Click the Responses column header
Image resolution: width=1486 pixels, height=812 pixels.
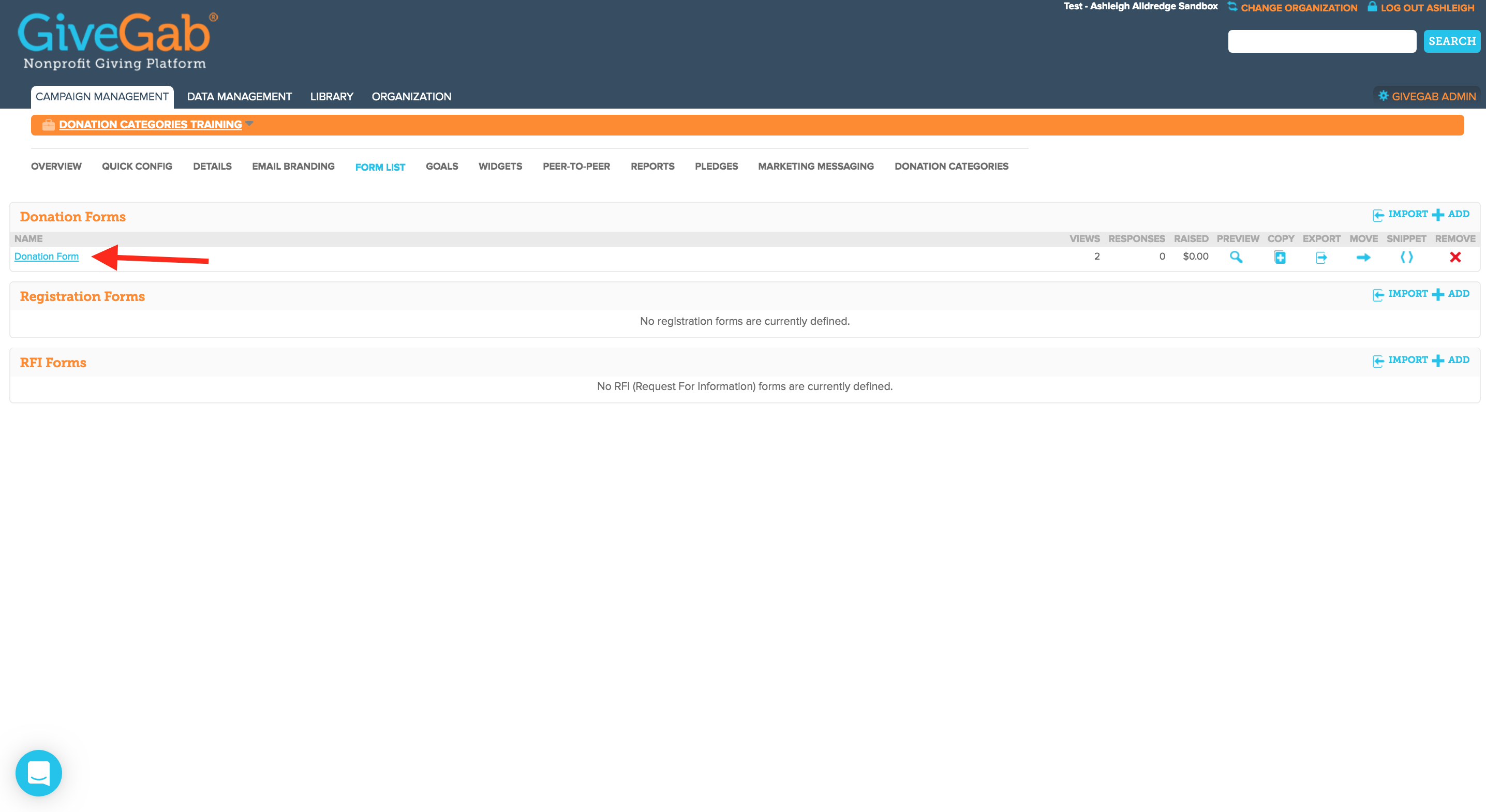pos(1136,239)
